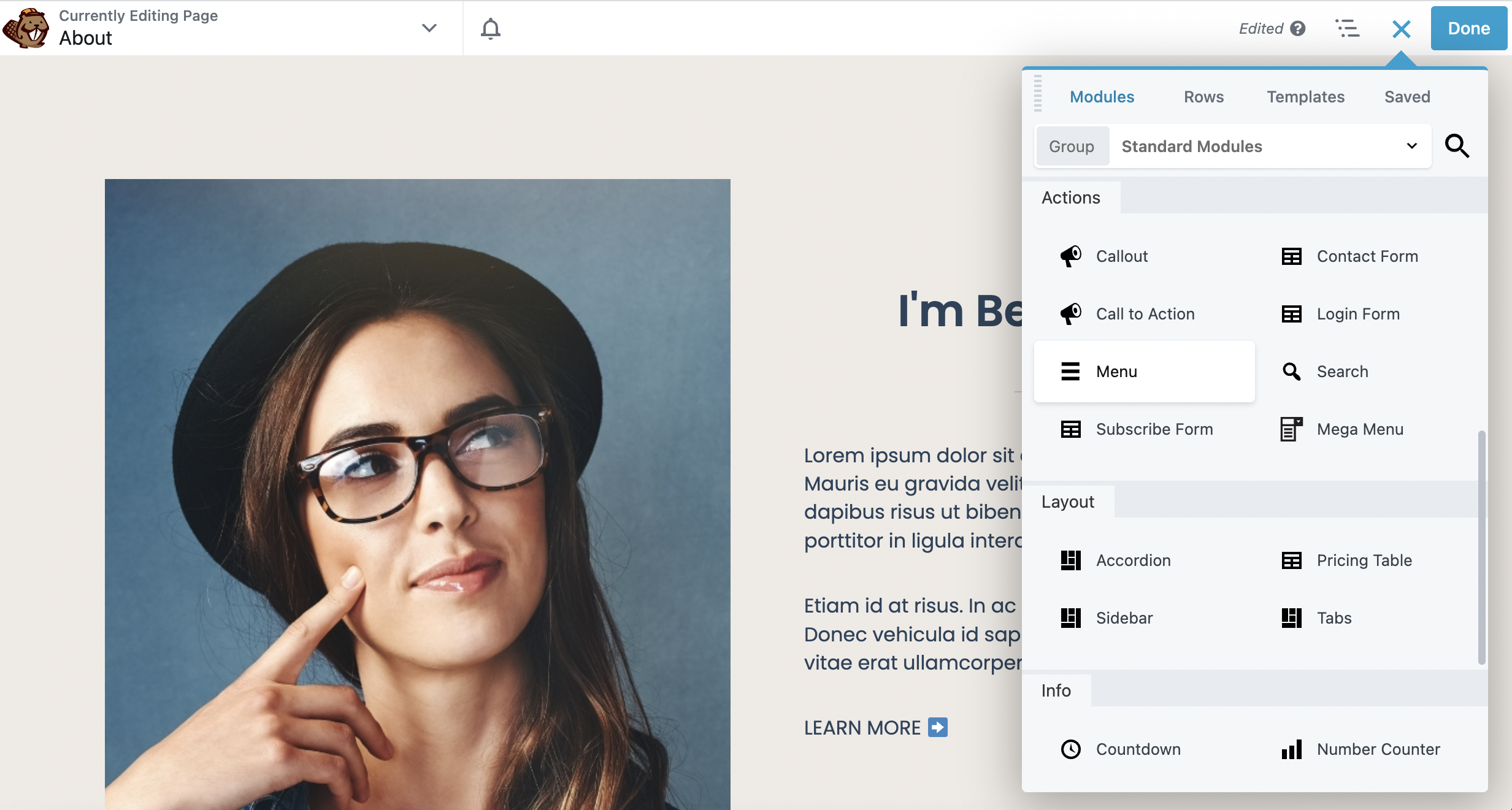
Task: Select the Accordion layout module icon
Action: (x=1070, y=559)
